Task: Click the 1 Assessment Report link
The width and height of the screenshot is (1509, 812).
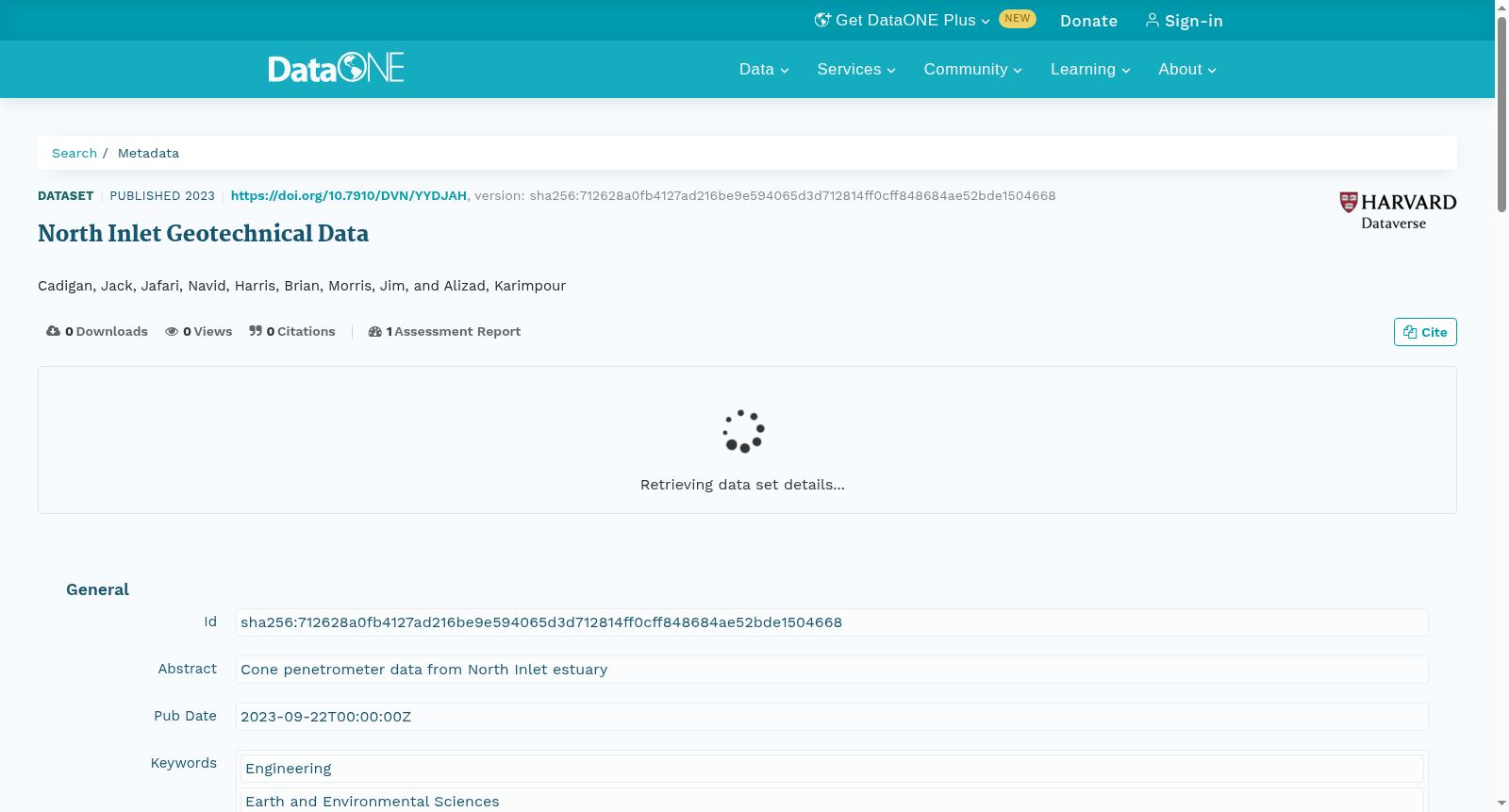Action: 444,331
